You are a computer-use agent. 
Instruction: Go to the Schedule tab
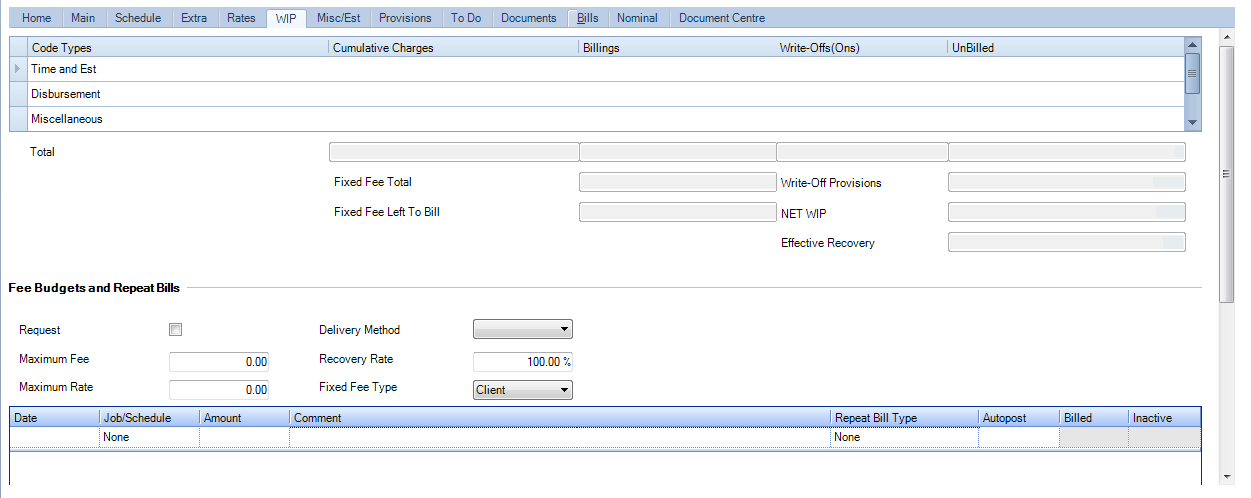pyautogui.click(x=138, y=18)
